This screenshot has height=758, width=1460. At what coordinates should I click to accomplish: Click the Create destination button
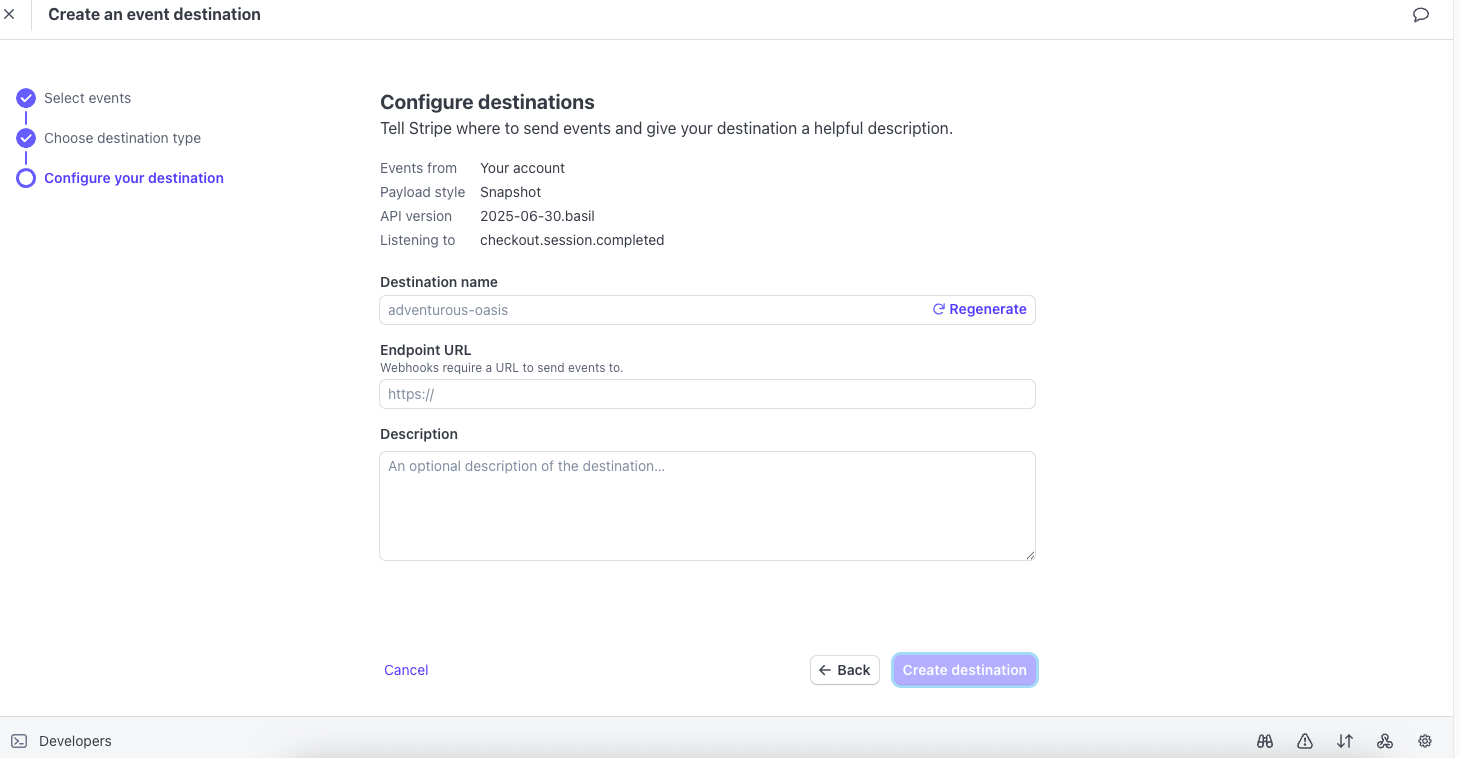coord(963,669)
